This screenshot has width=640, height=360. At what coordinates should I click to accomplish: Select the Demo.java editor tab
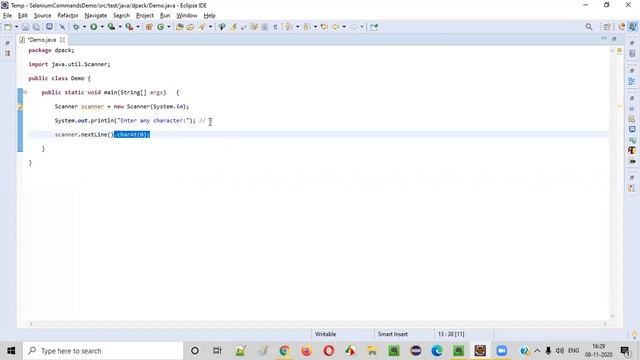coord(41,40)
